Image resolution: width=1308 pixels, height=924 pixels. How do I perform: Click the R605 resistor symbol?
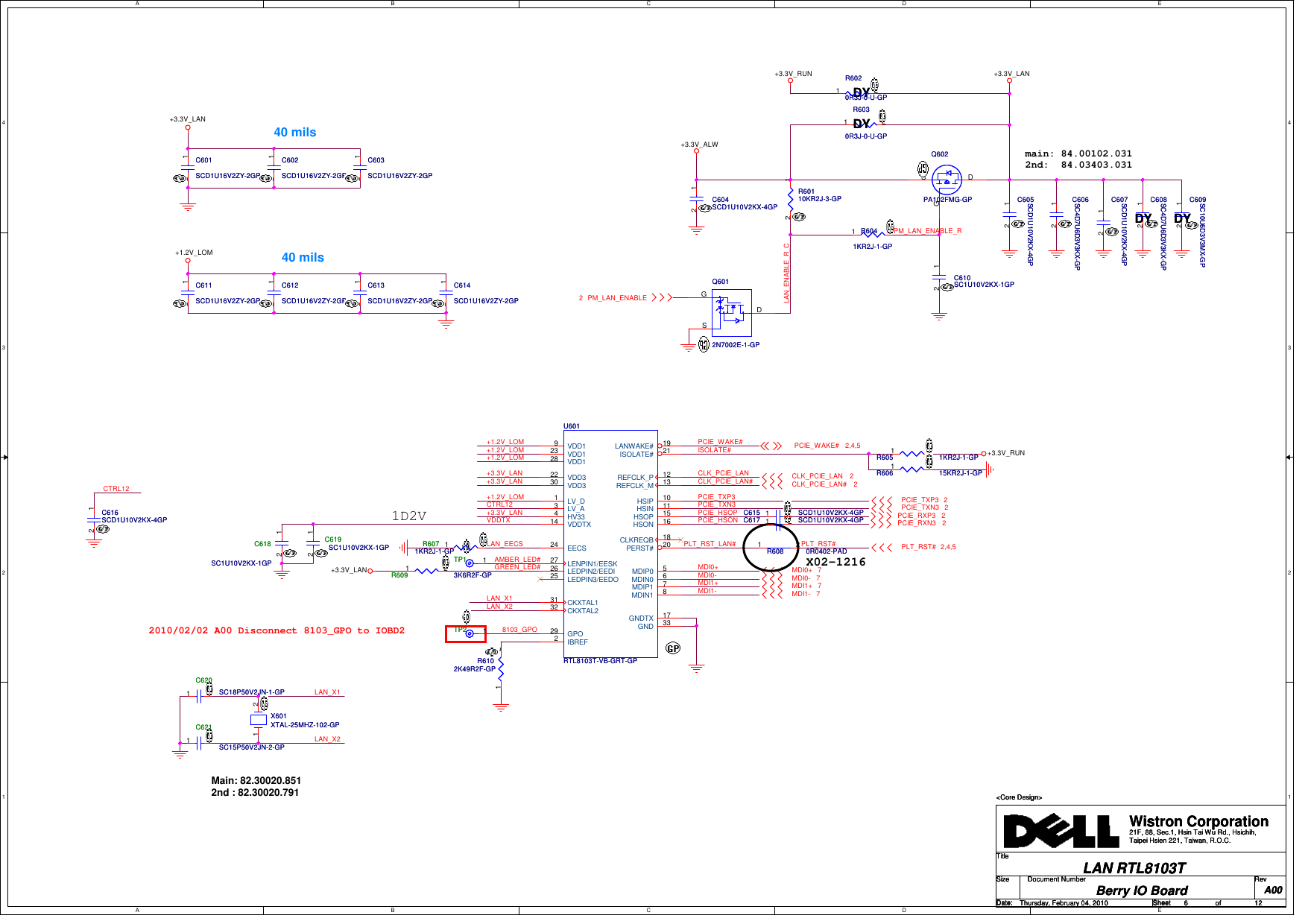click(x=911, y=453)
